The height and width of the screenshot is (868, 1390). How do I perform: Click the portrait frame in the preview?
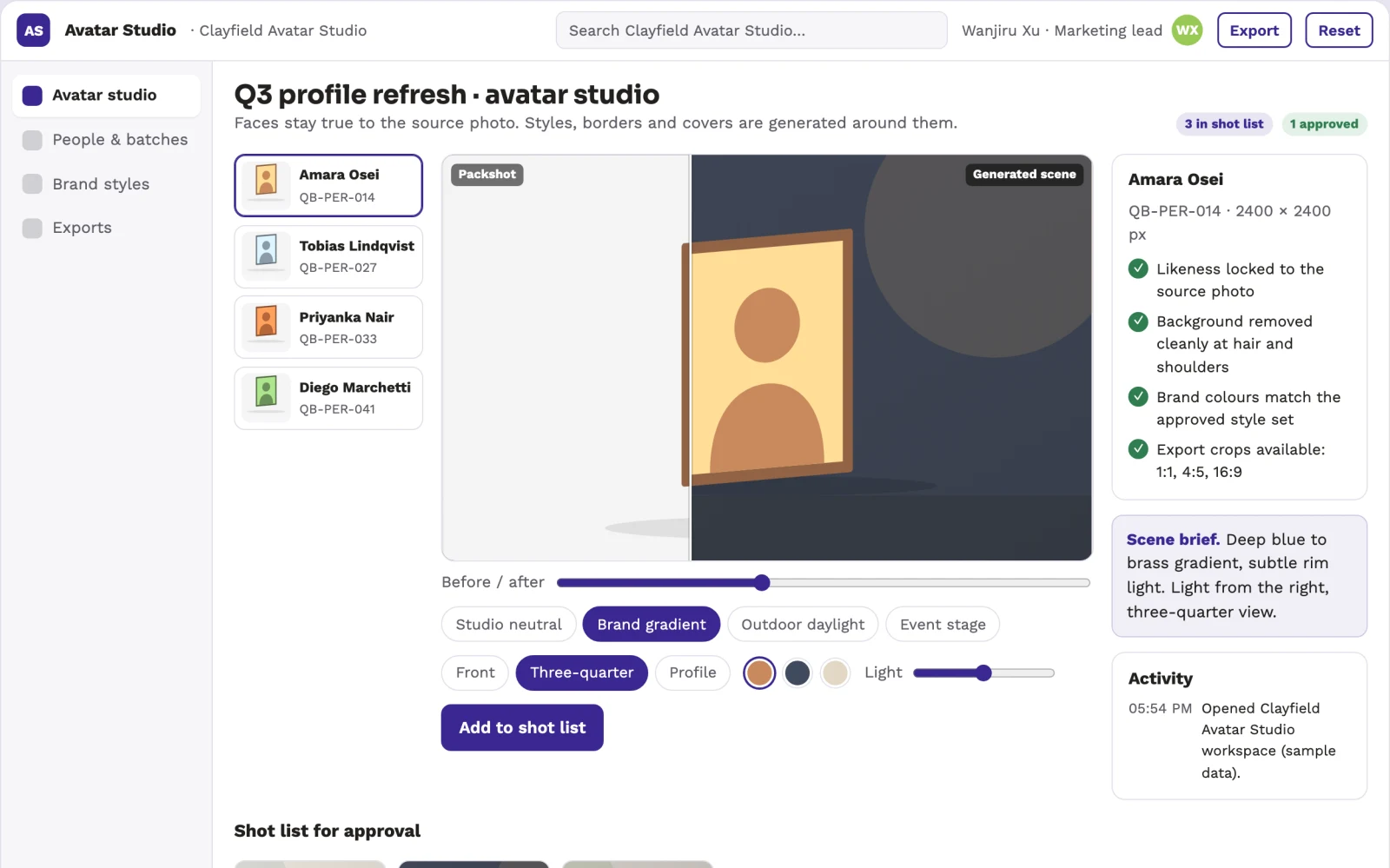(x=768, y=357)
